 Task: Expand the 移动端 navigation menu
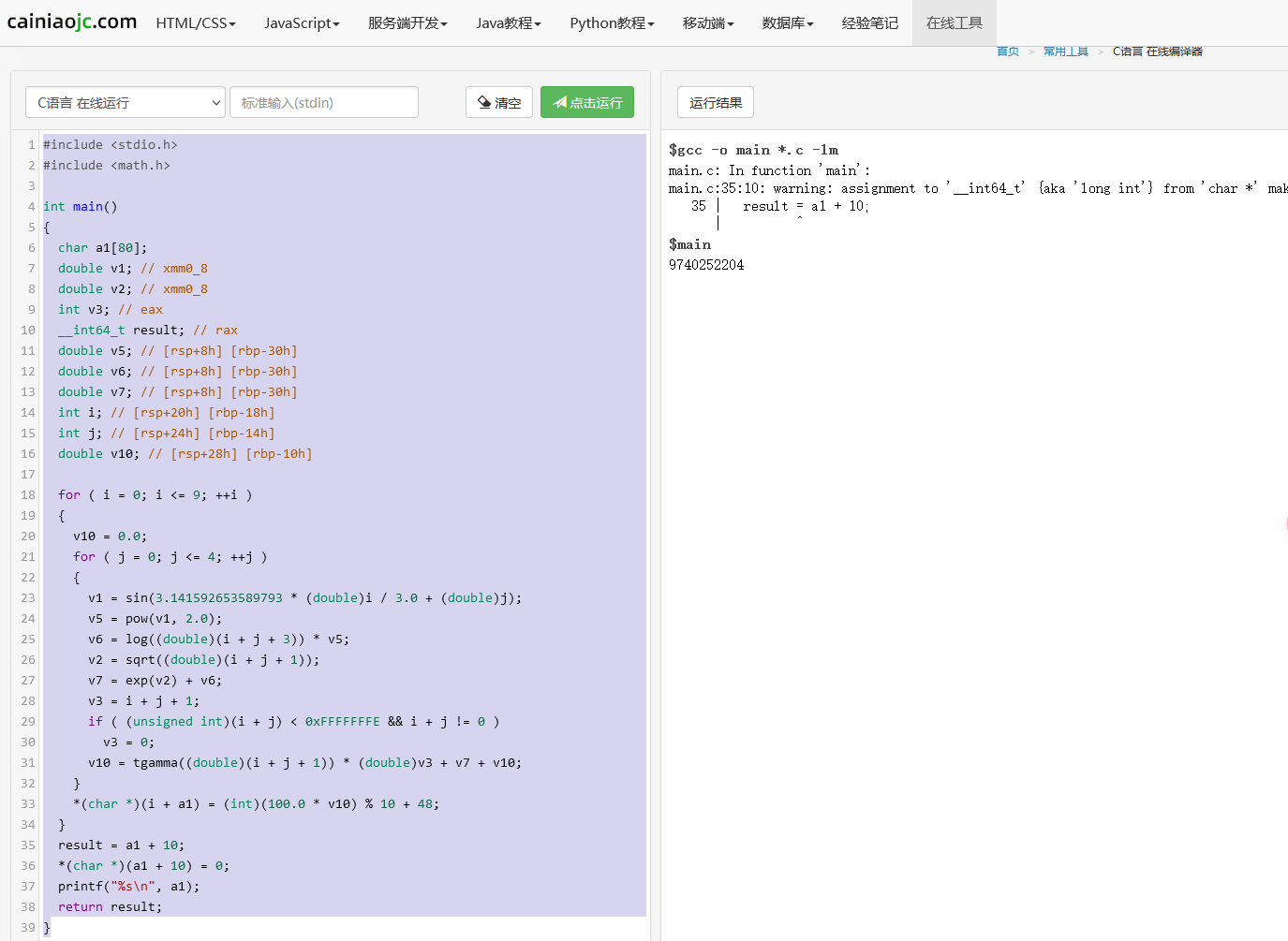click(x=708, y=22)
